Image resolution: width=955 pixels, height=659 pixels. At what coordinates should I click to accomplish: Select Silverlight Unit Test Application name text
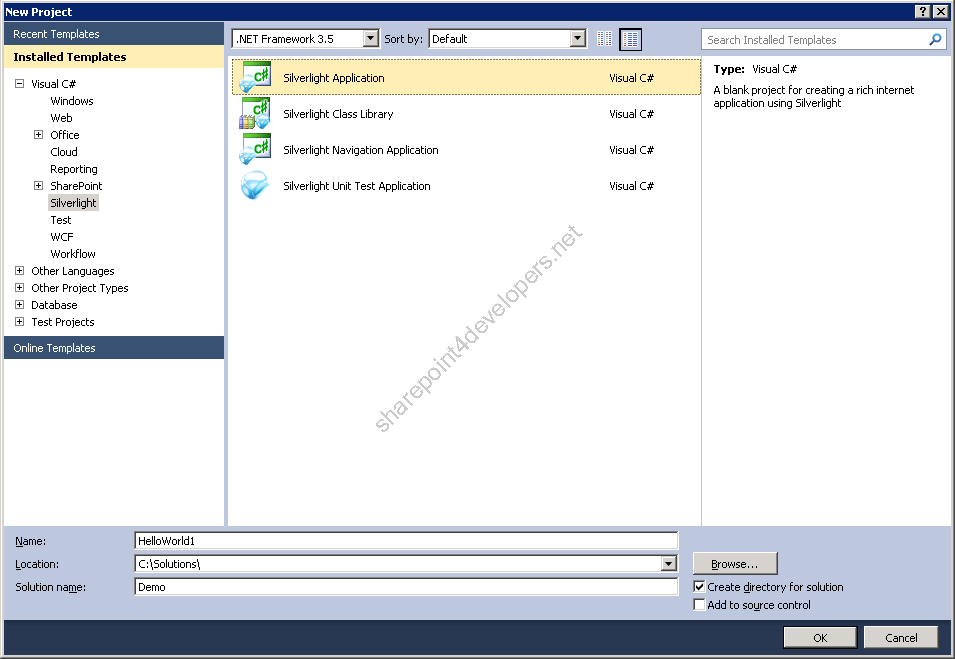(357, 186)
